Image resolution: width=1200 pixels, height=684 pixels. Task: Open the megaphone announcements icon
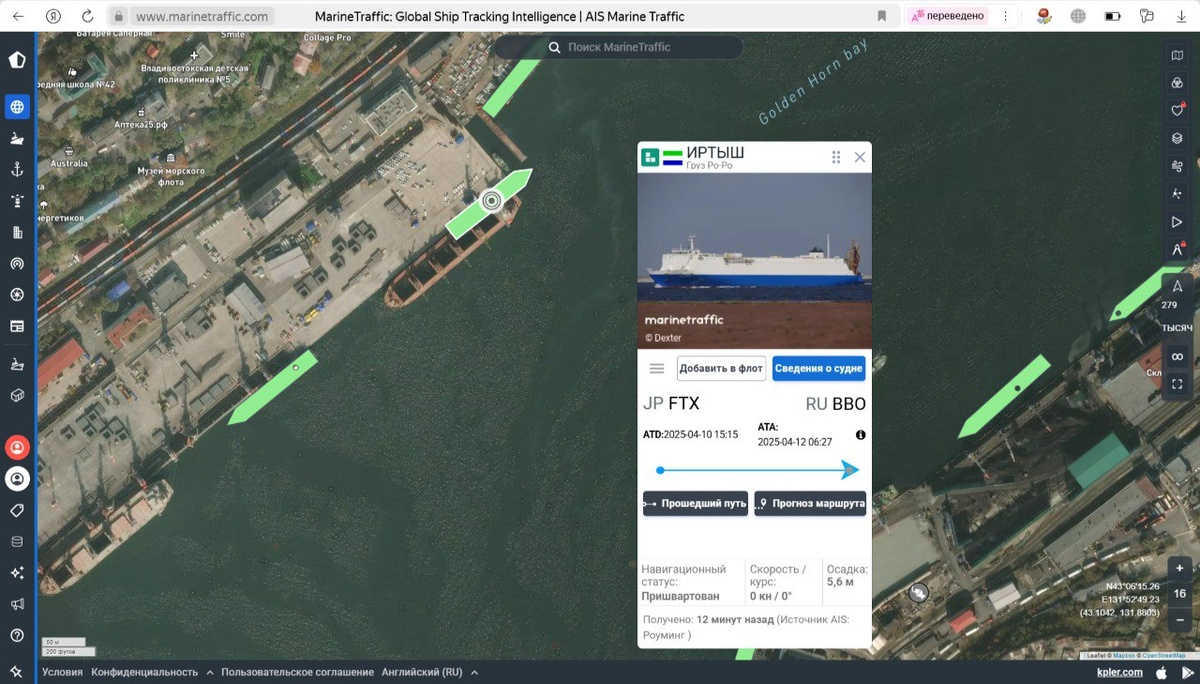16,604
